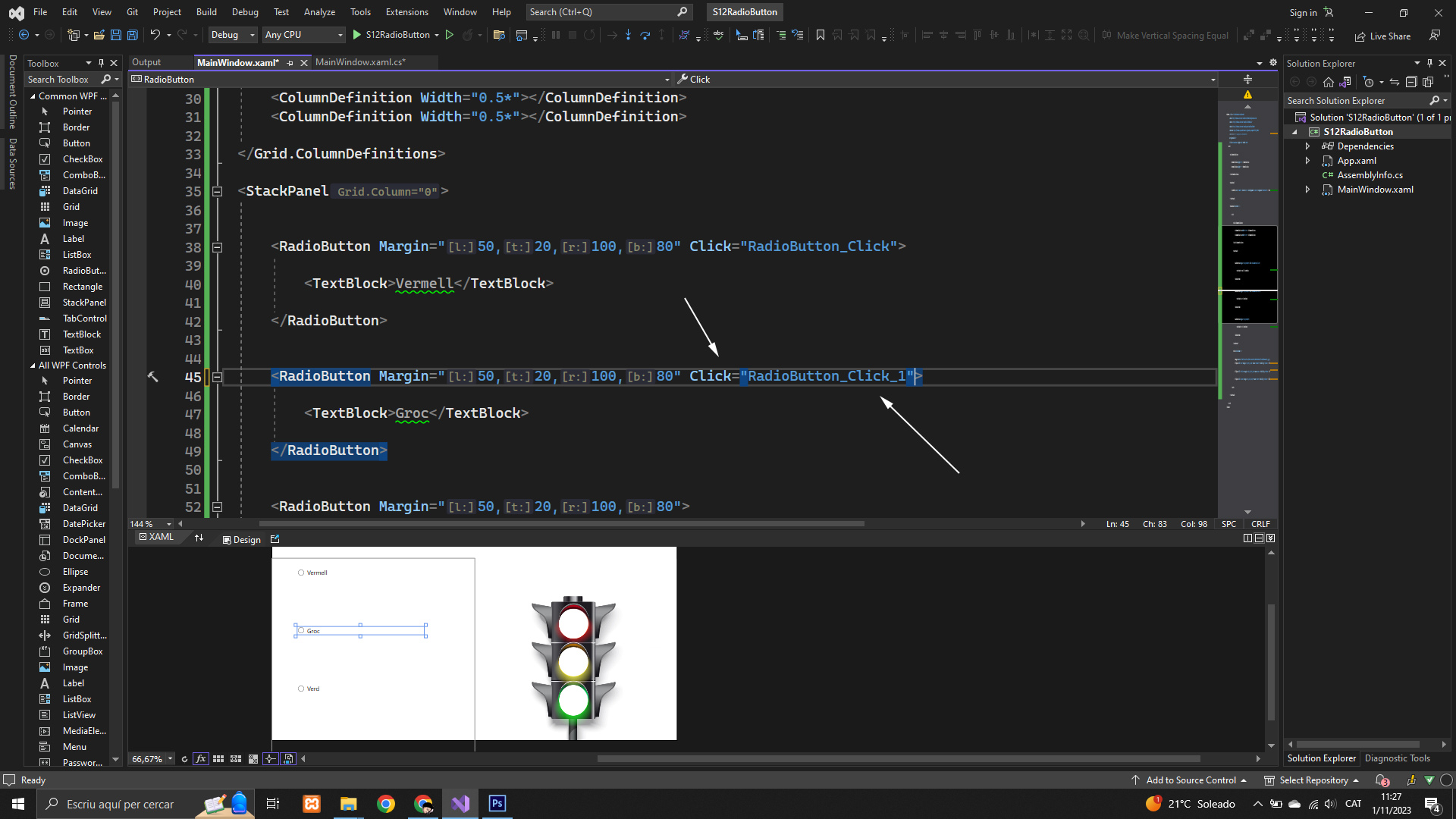This screenshot has width=1456, height=819.
Task: Switch to MainWindow.xaml.cs tab
Action: (x=360, y=62)
